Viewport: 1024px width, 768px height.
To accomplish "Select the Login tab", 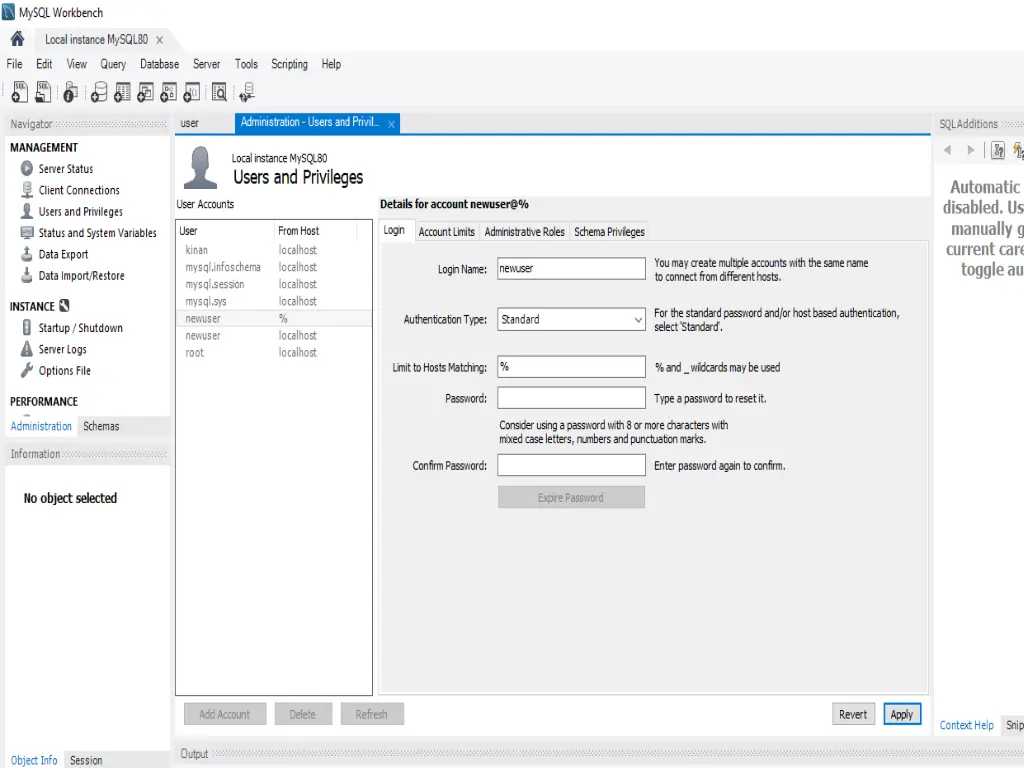I will pyautogui.click(x=394, y=231).
